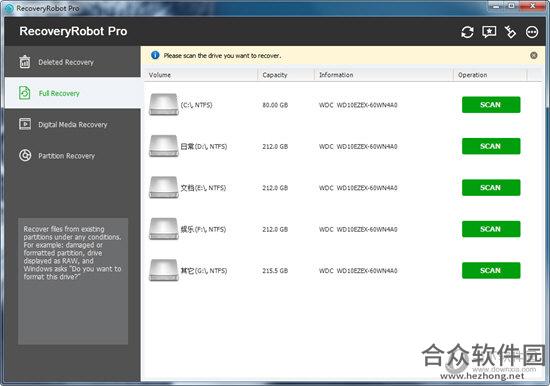Click the Information column header
This screenshot has width=550, height=386.
coord(384,75)
